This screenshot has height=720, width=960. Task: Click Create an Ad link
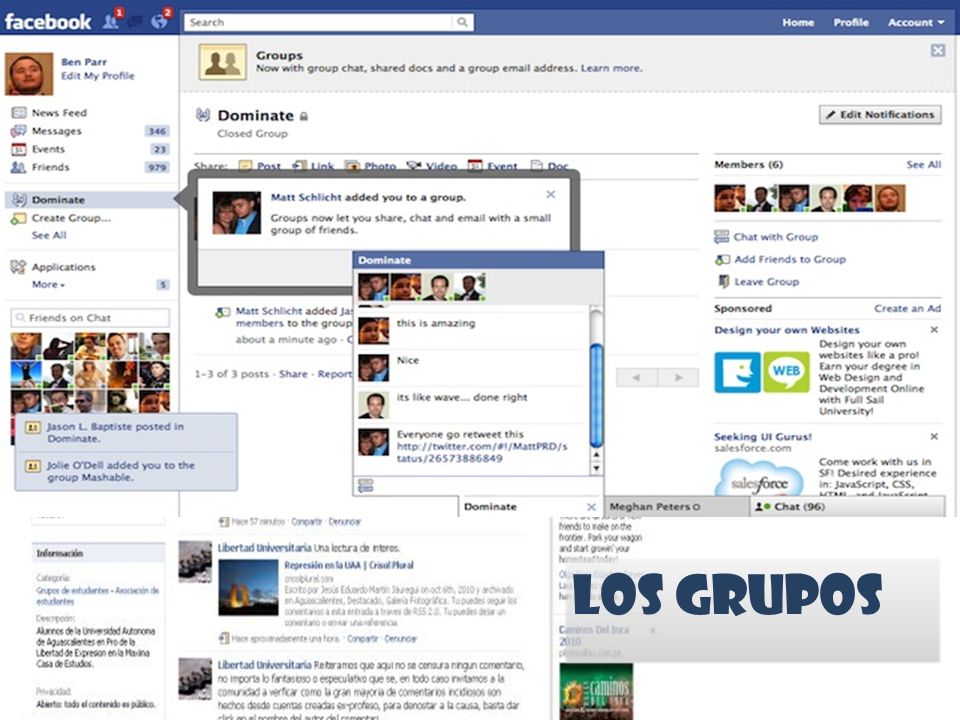(x=907, y=309)
